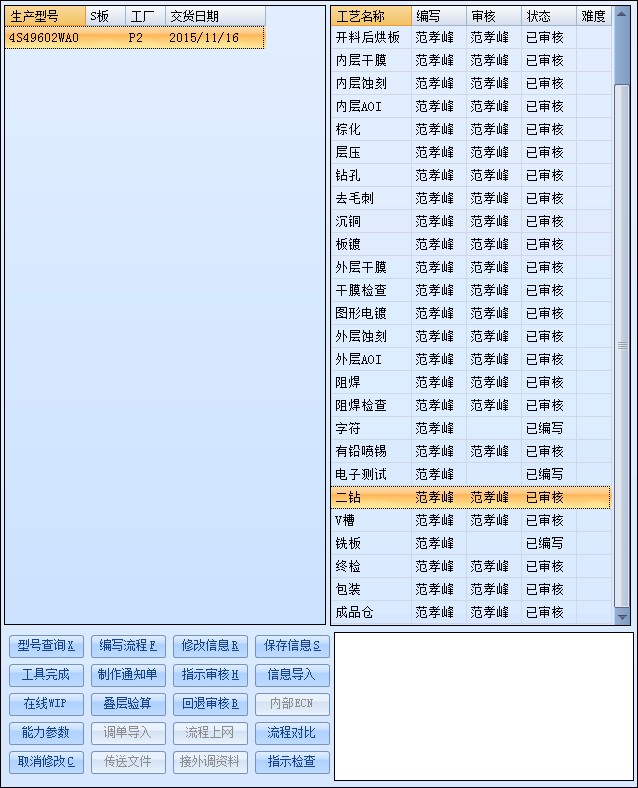Image resolution: width=638 pixels, height=788 pixels.
Task: Select the 阻焊检查 process row
Action: coord(471,406)
